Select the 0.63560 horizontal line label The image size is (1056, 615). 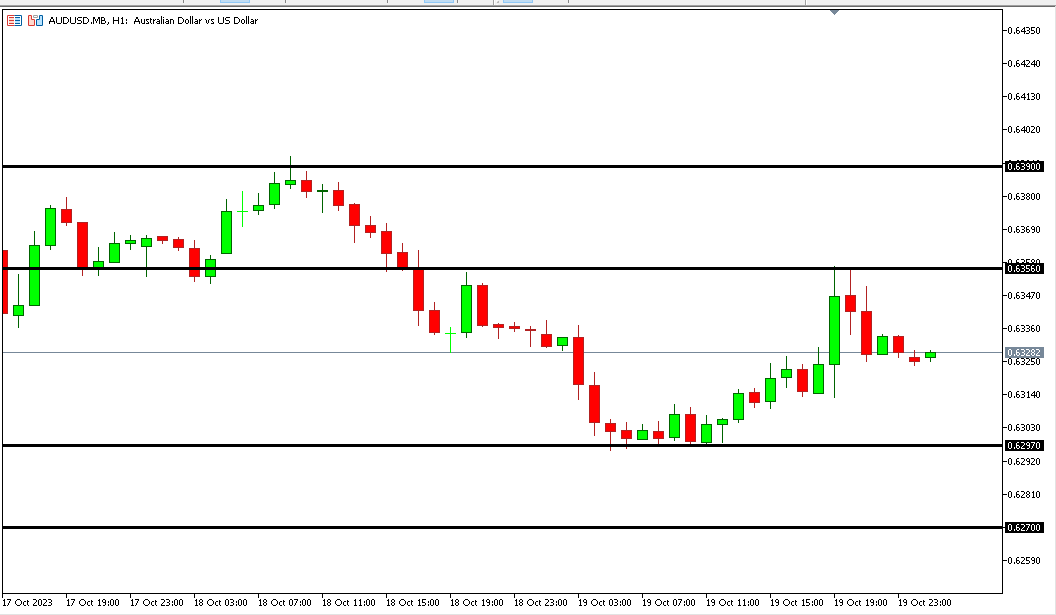1023,269
